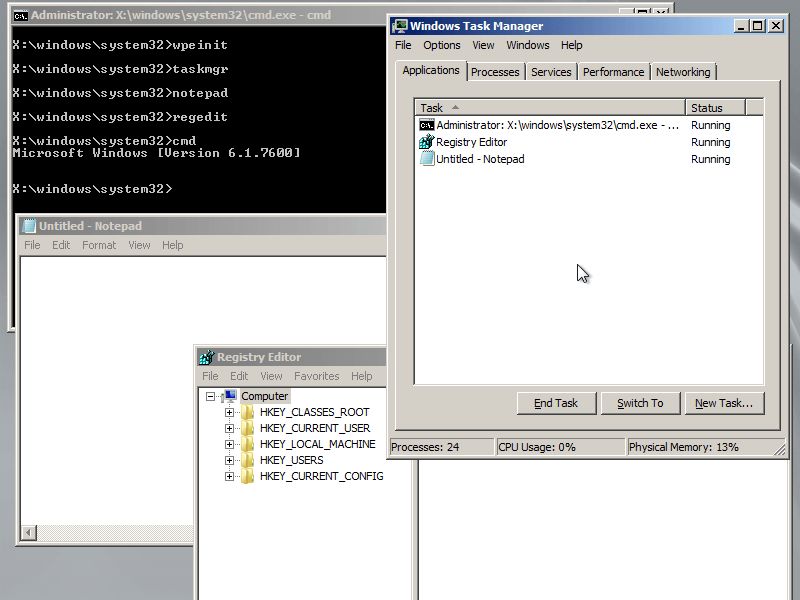Expand the HKEY_LOCAL_MACHINE tree node
800x600 pixels.
[x=230, y=444]
